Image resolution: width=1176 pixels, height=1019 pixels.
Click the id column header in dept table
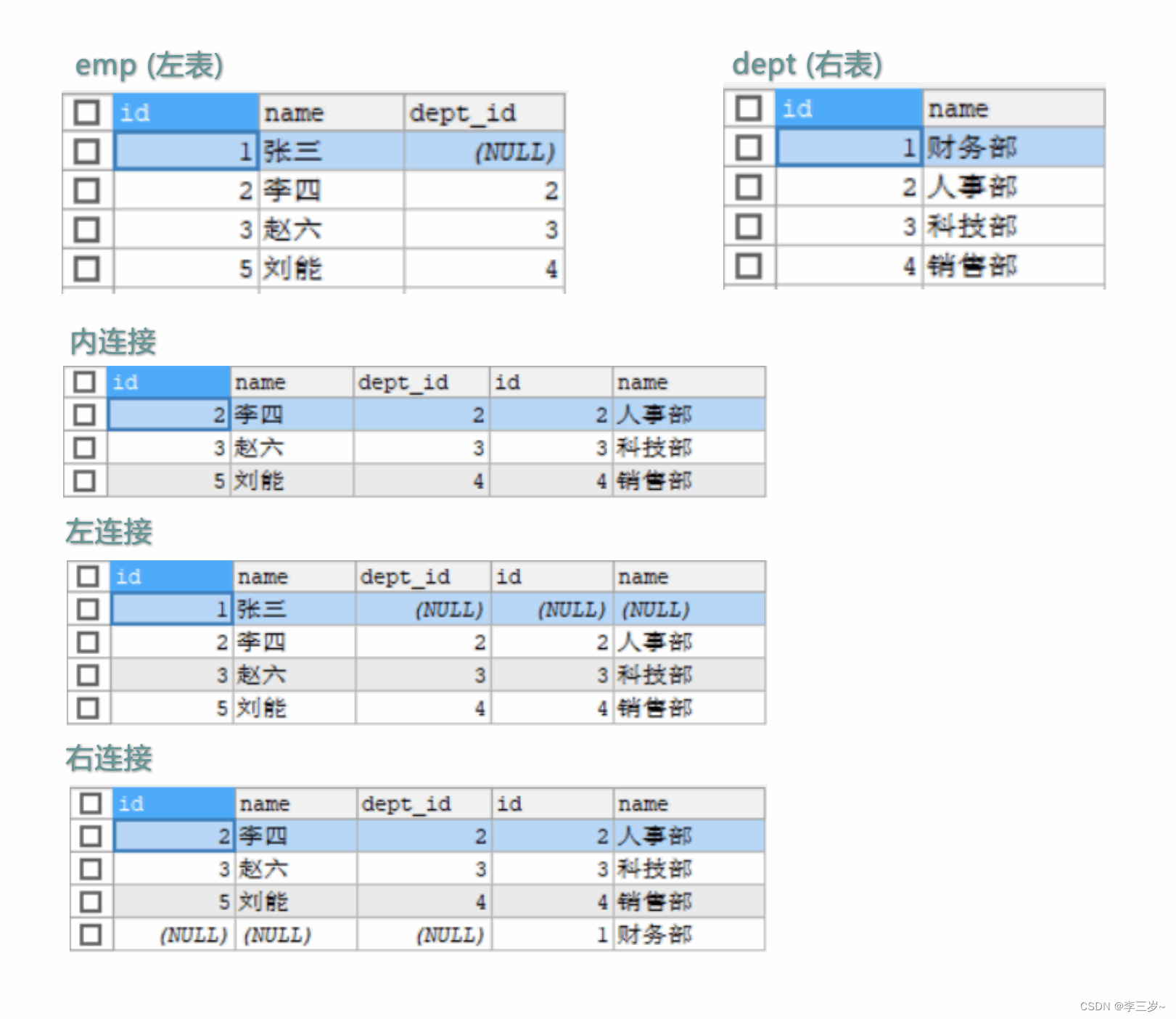click(x=849, y=109)
